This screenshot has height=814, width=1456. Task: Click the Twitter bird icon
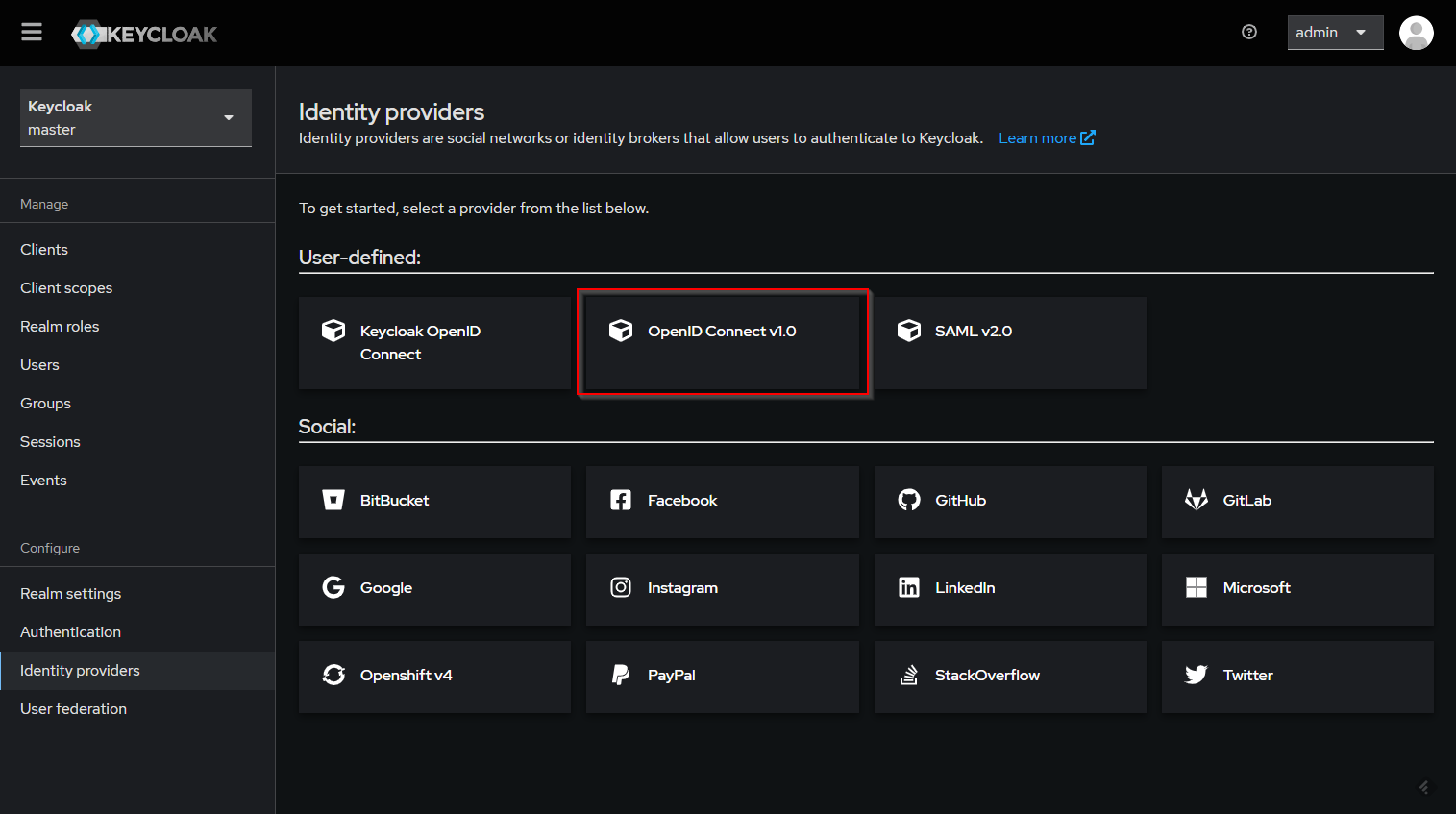tap(1197, 675)
